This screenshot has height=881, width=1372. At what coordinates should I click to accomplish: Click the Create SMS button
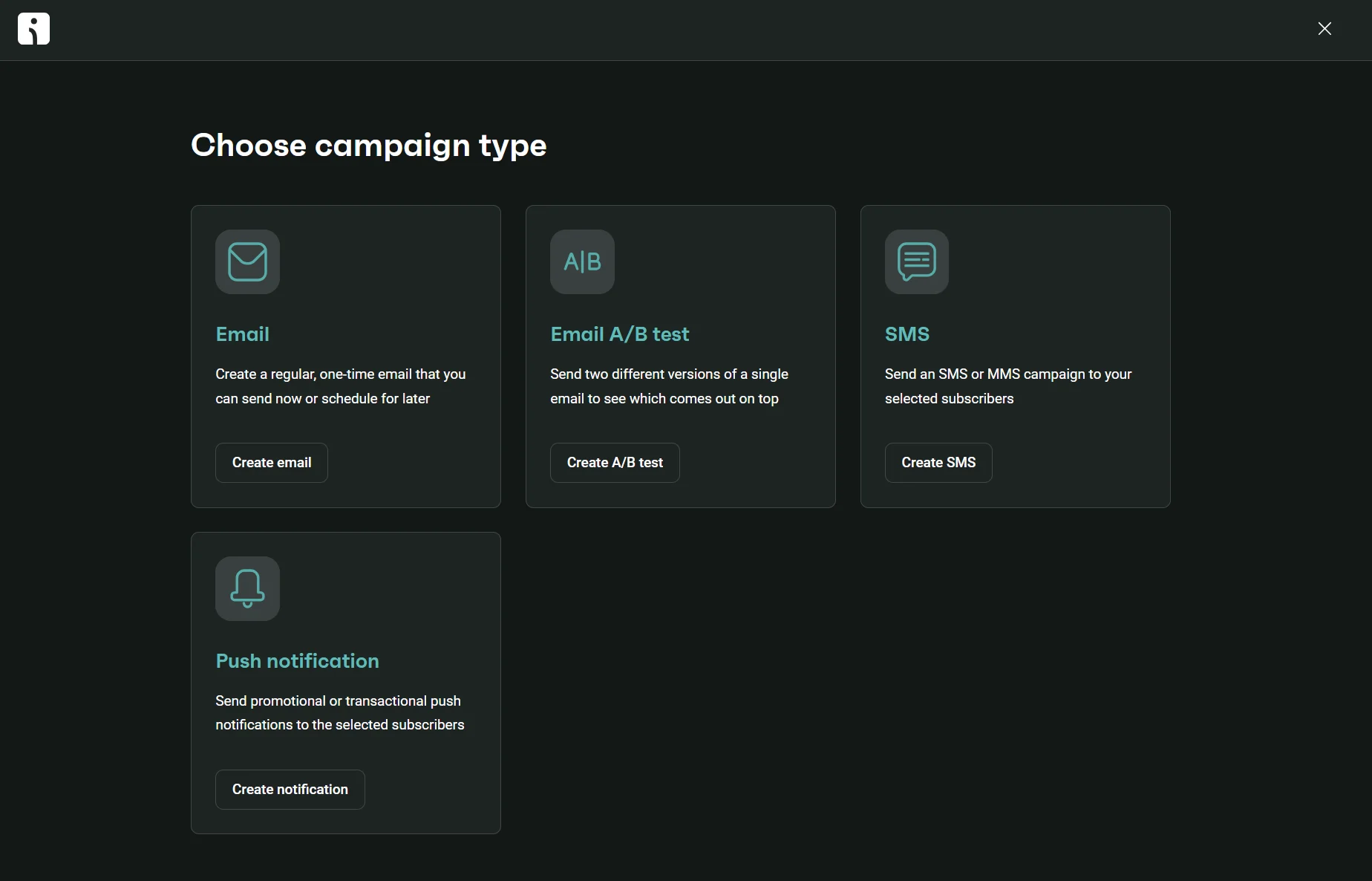938,463
